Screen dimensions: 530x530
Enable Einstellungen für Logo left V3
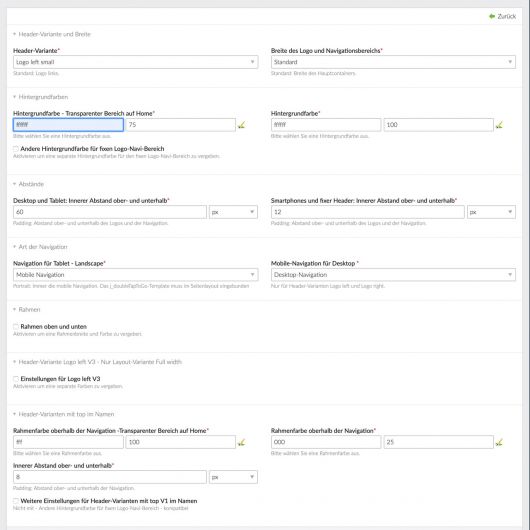tap(16, 379)
